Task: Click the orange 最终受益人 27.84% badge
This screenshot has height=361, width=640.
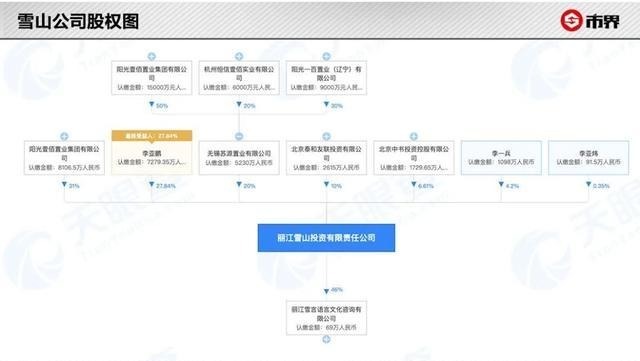Action: click(x=151, y=136)
